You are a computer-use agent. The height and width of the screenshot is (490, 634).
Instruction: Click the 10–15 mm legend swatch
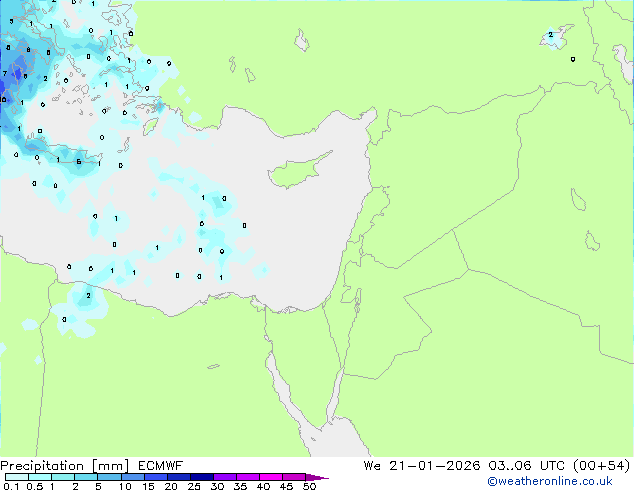pyautogui.click(x=132, y=477)
